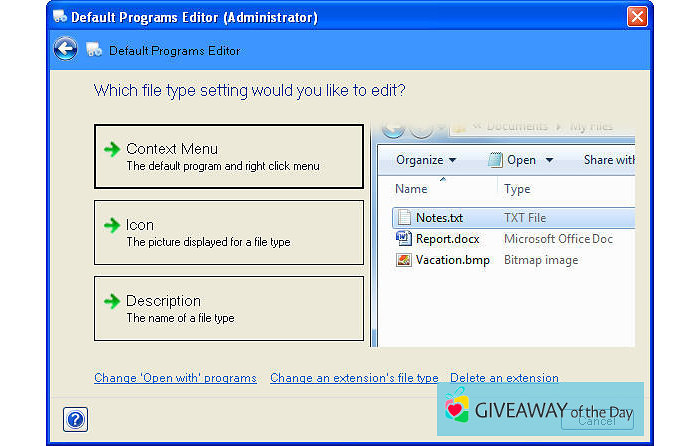Click the Notes.txt file icon
700x446 pixels.
404,217
